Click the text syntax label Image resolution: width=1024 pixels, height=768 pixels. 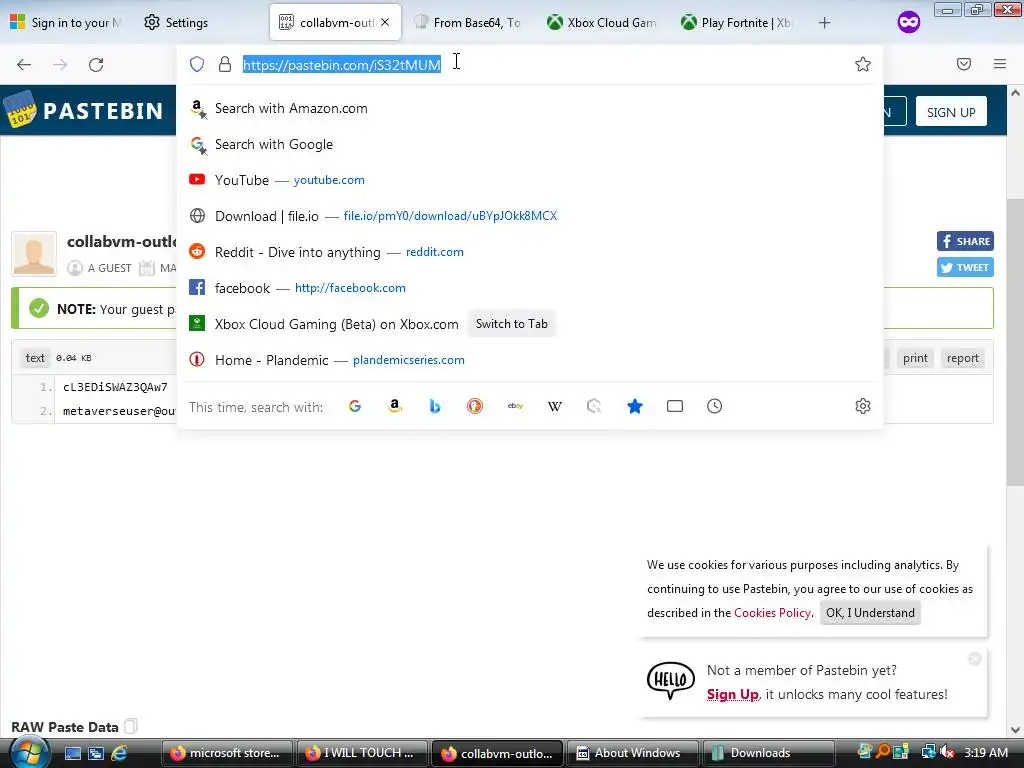tap(35, 358)
